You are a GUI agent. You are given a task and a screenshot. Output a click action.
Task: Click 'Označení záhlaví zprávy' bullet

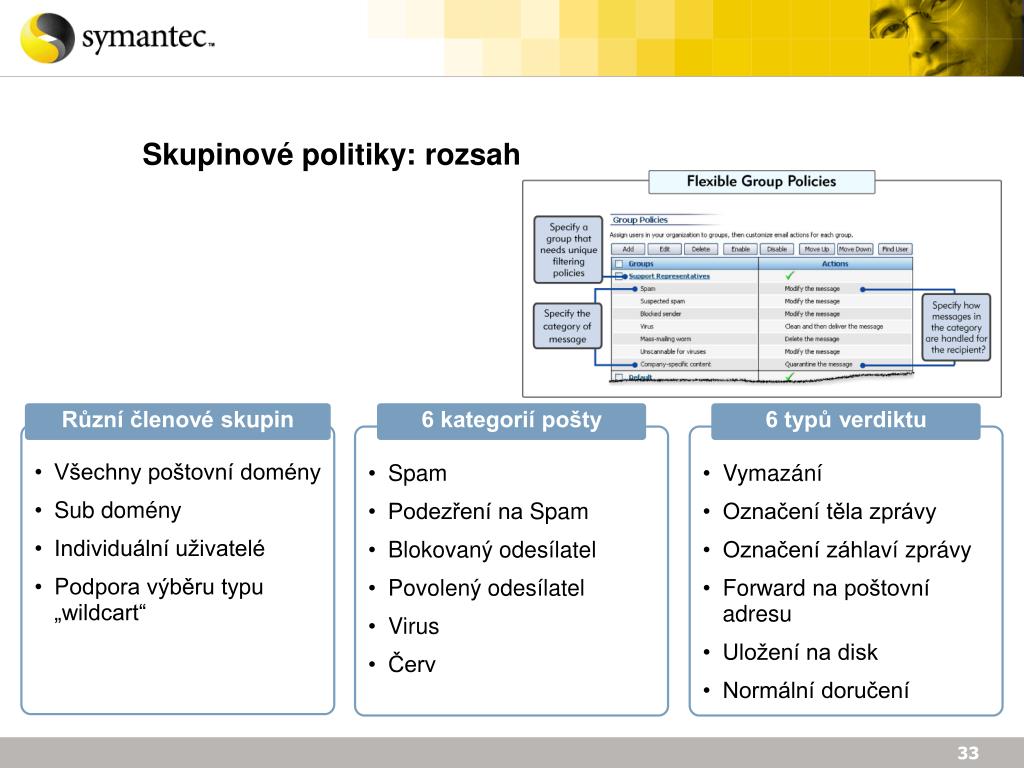846,550
